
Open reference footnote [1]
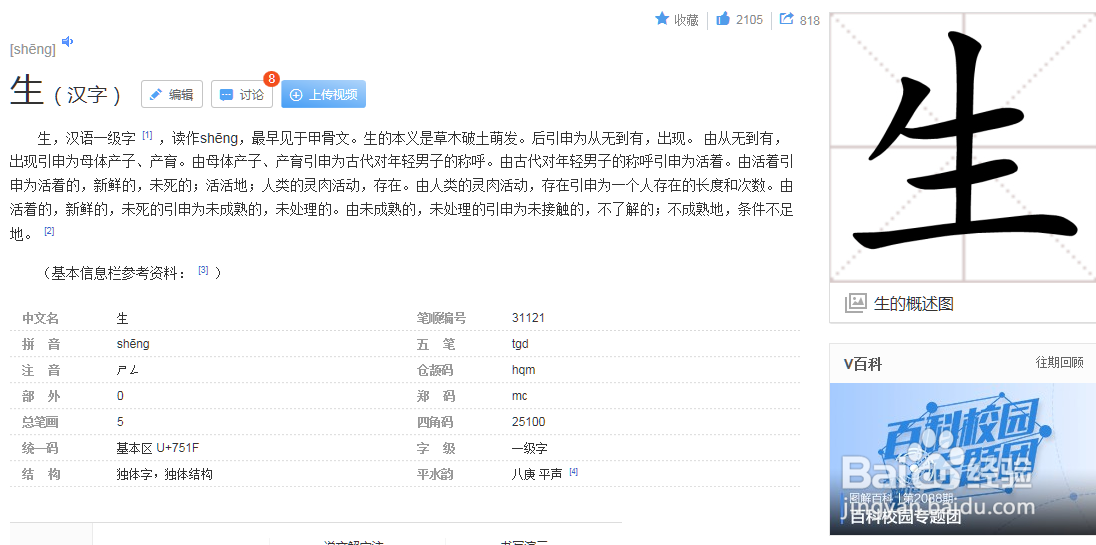147,135
